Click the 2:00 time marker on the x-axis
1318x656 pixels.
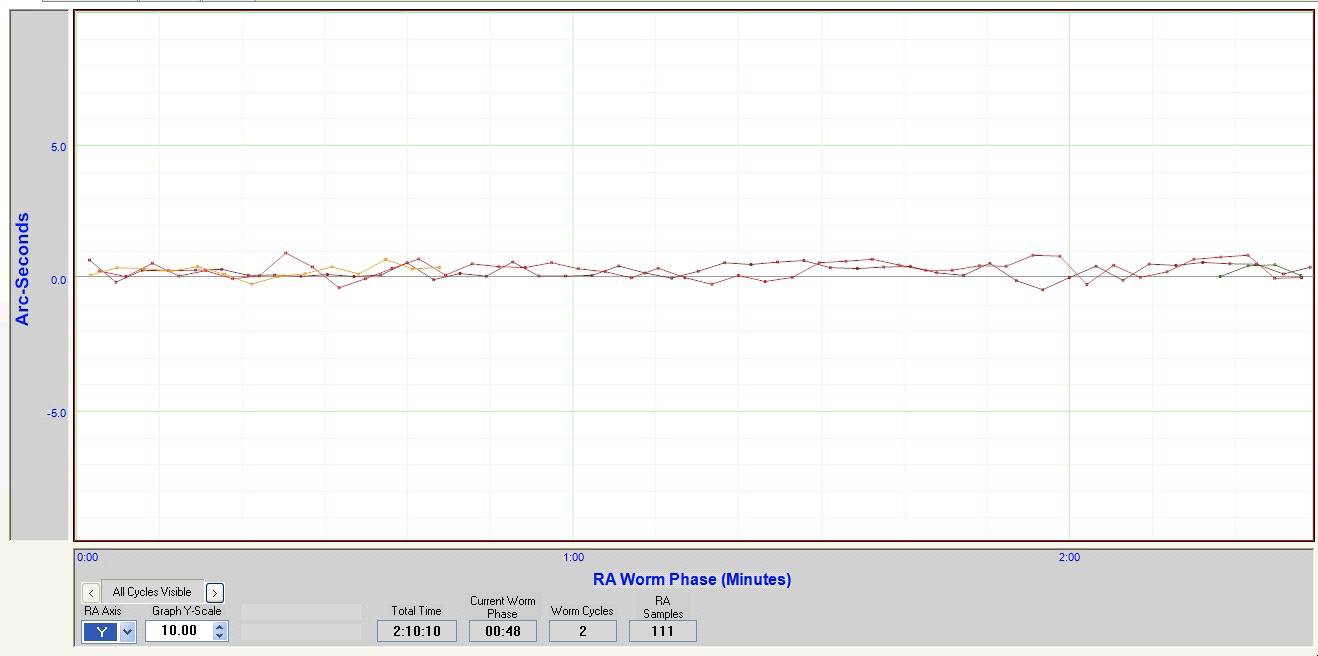pyautogui.click(x=1068, y=559)
